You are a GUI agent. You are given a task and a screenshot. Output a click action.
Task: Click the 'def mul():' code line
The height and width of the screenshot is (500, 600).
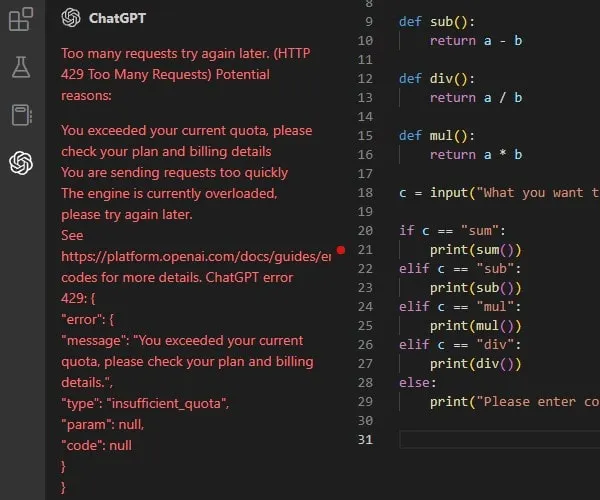coord(437,136)
